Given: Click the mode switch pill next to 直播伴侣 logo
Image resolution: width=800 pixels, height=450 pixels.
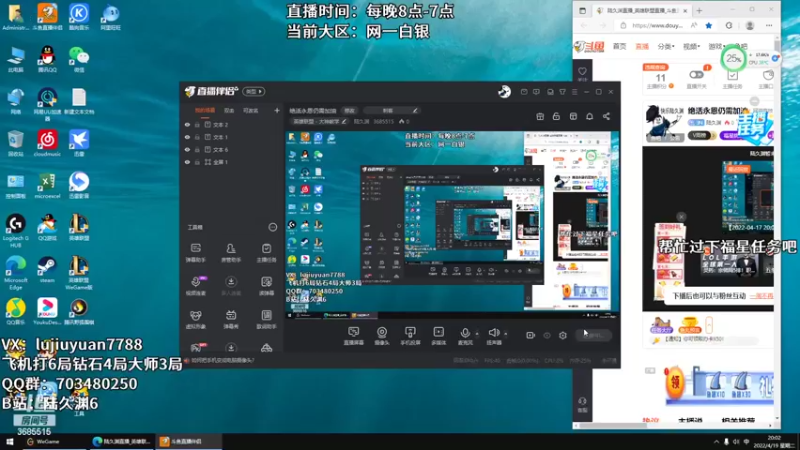Looking at the screenshot, I should click(254, 91).
